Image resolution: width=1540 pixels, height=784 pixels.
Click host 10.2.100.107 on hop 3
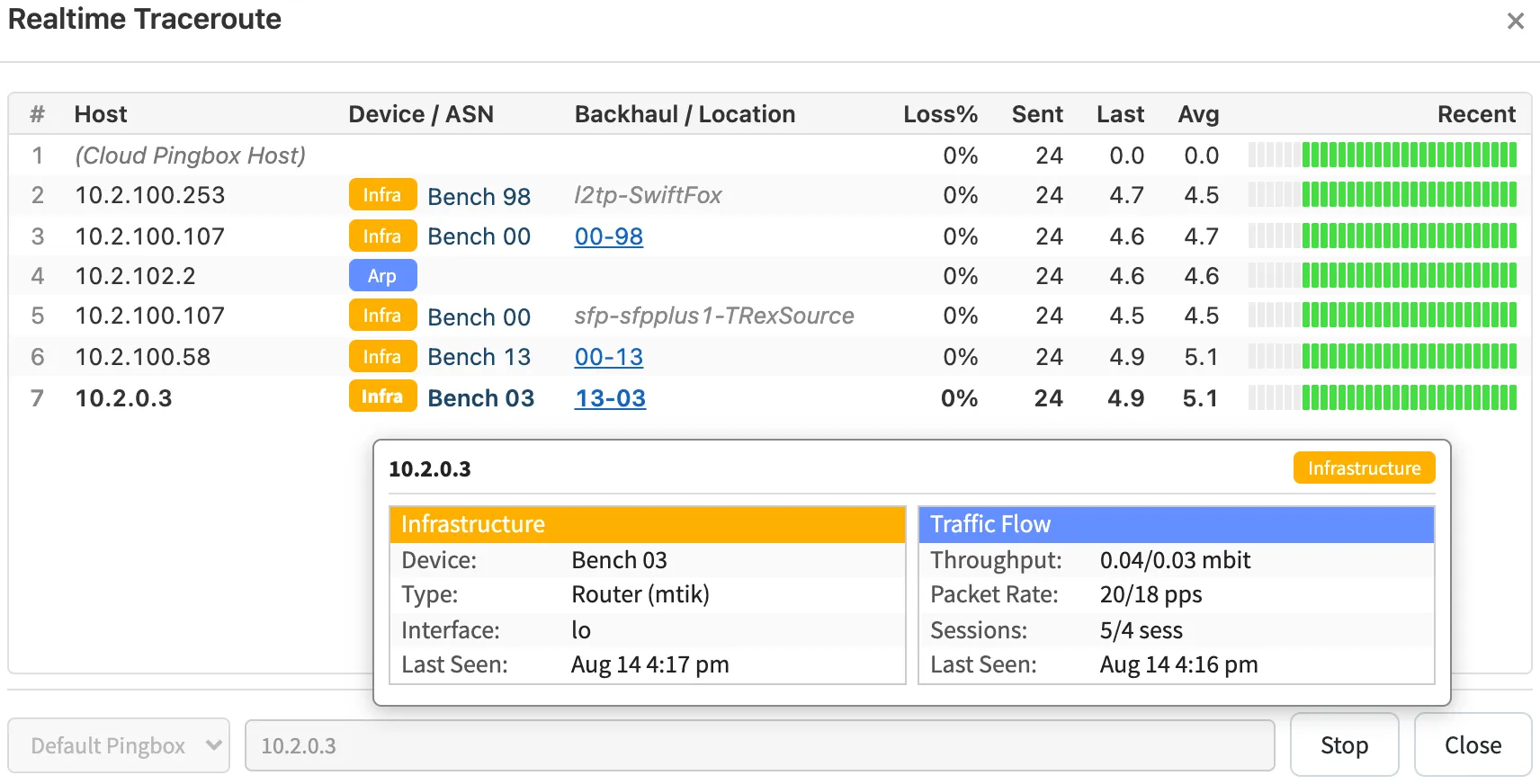pos(150,236)
